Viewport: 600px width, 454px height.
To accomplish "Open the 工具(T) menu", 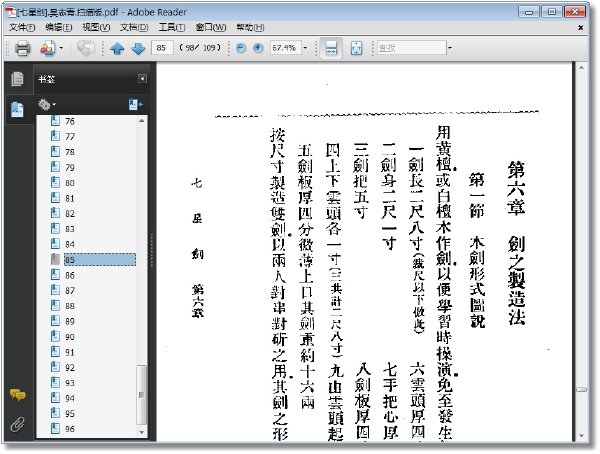I will [172, 27].
